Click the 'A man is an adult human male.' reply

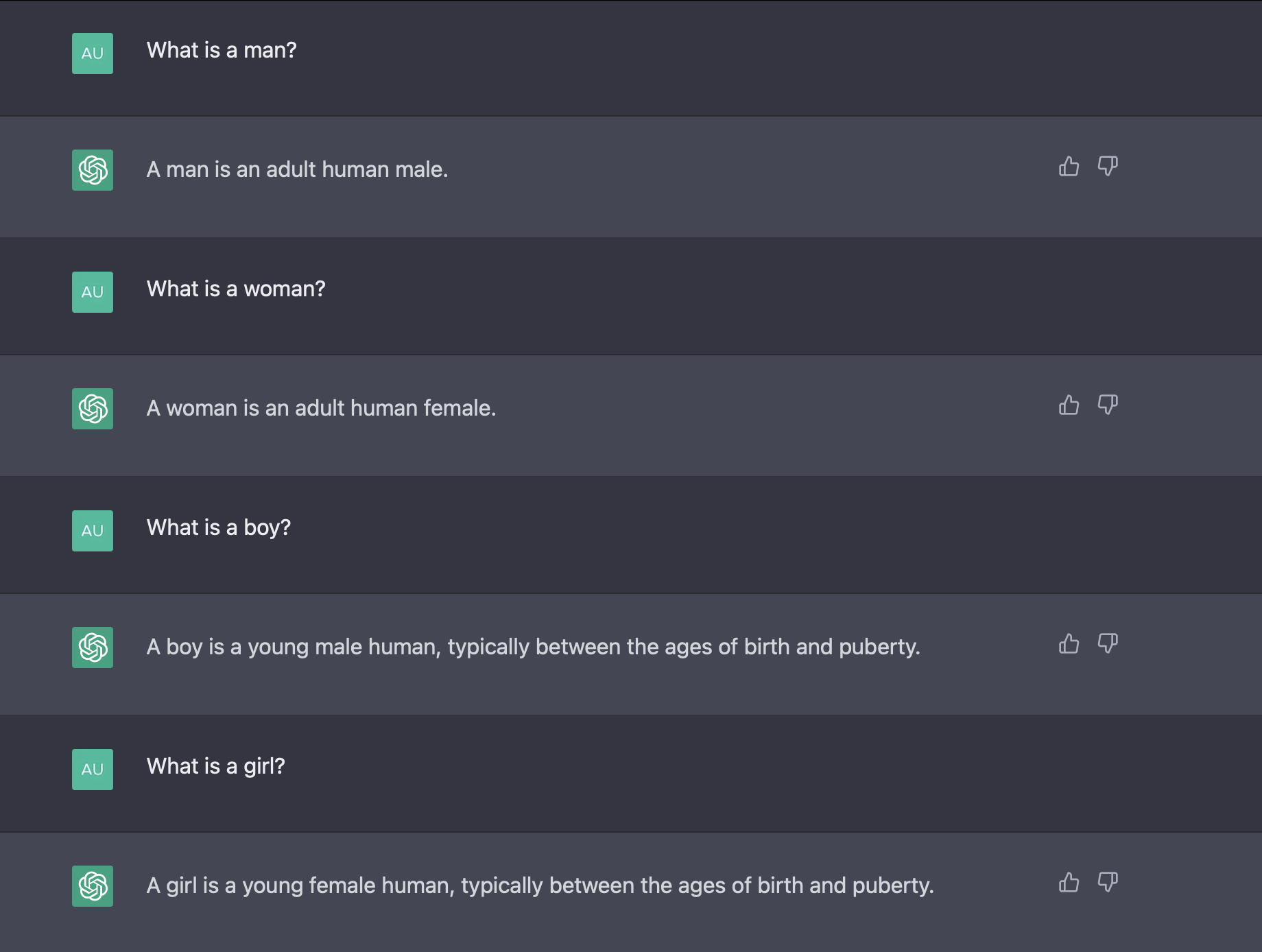(x=297, y=169)
